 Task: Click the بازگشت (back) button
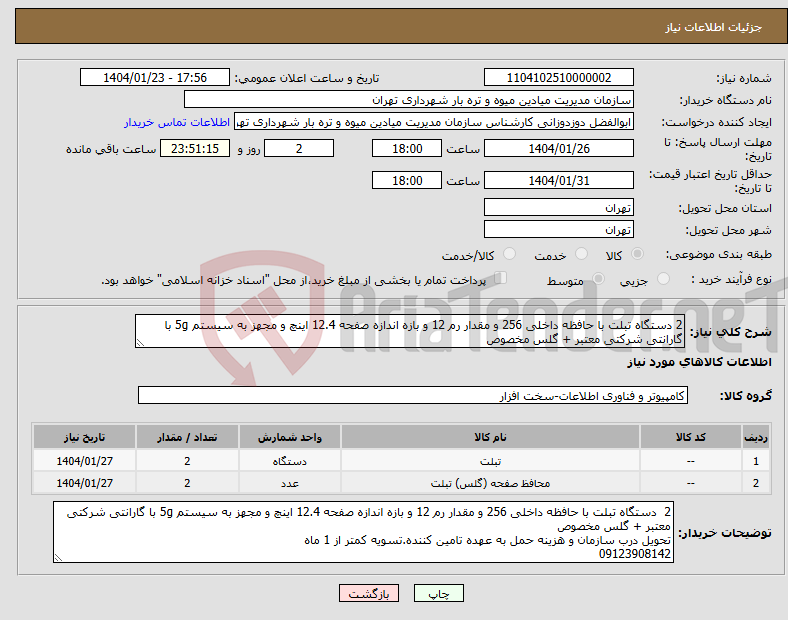click(369, 593)
